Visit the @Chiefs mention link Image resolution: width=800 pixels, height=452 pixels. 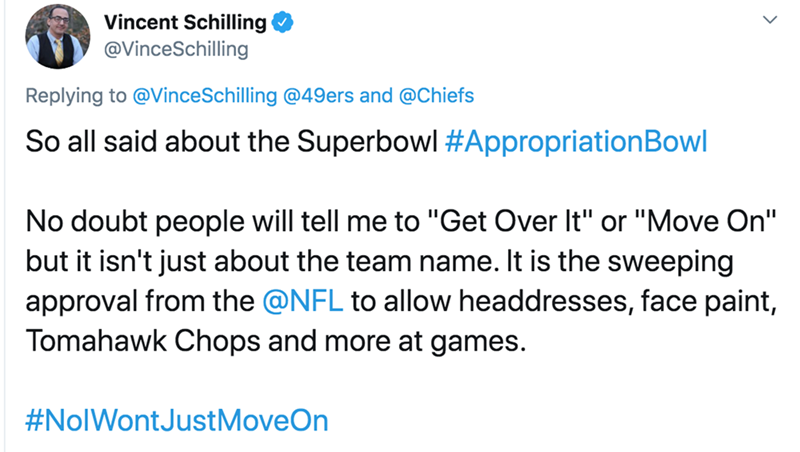point(436,96)
